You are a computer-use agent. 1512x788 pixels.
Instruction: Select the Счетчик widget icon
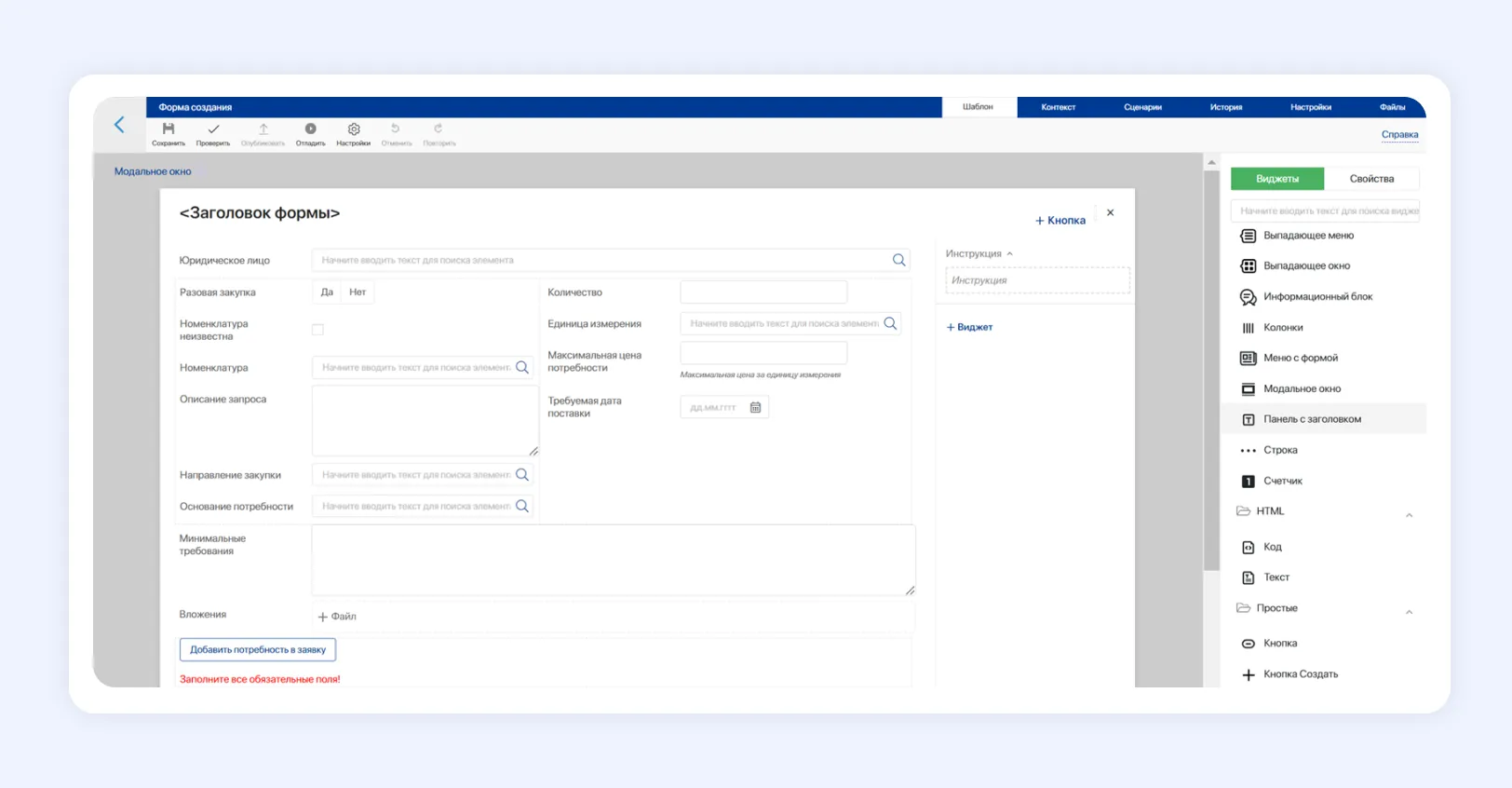[1249, 481]
